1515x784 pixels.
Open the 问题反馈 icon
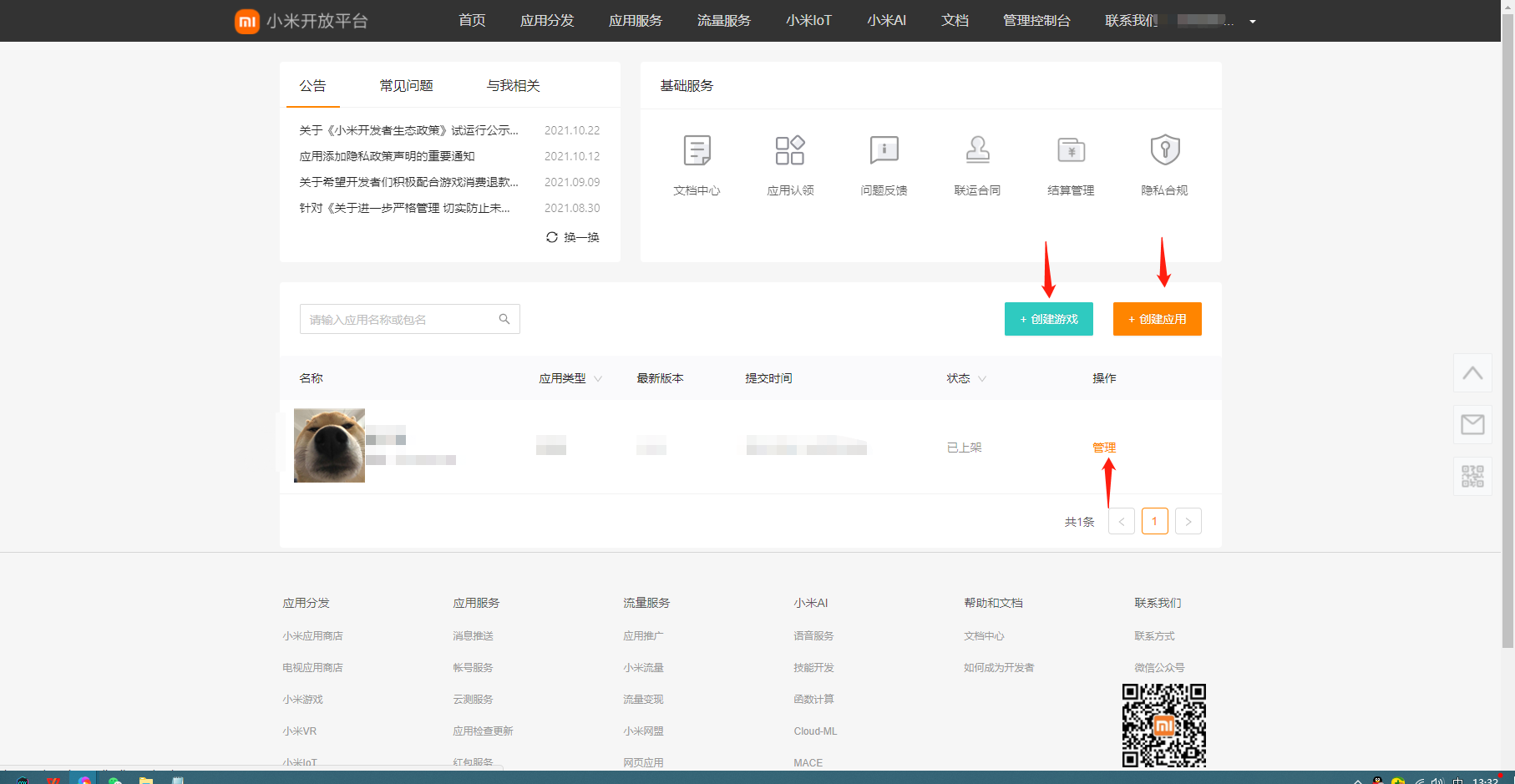[x=884, y=150]
